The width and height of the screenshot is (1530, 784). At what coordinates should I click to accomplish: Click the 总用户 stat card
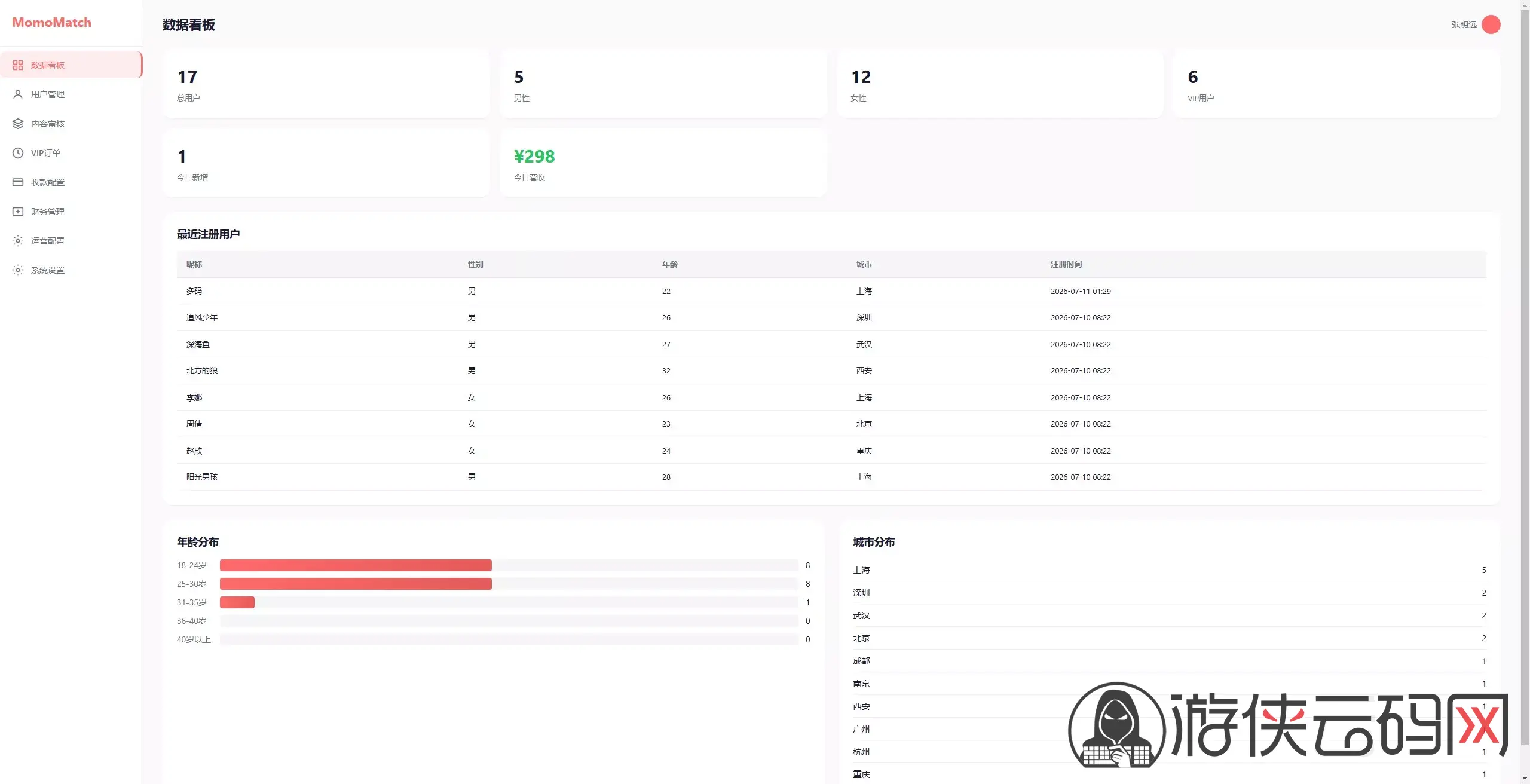326,84
